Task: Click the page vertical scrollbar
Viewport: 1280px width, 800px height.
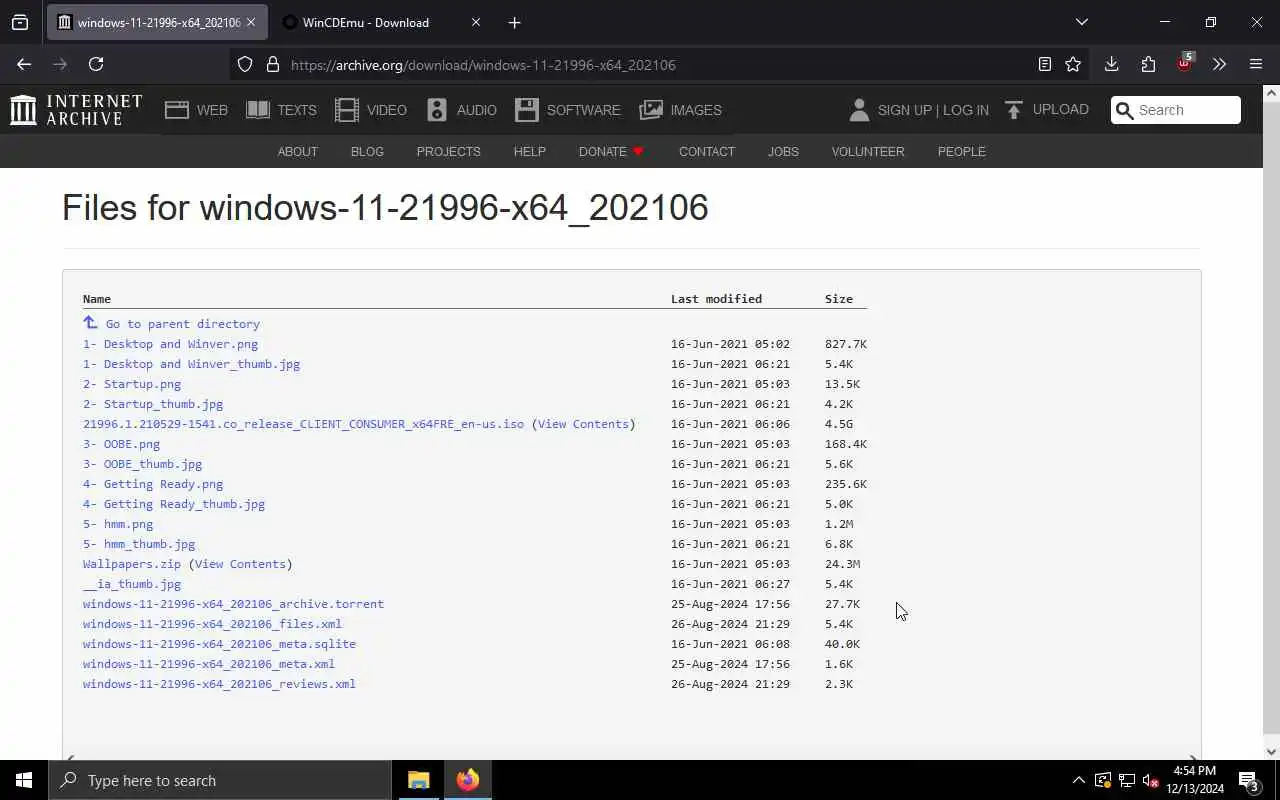Action: click(1272, 423)
